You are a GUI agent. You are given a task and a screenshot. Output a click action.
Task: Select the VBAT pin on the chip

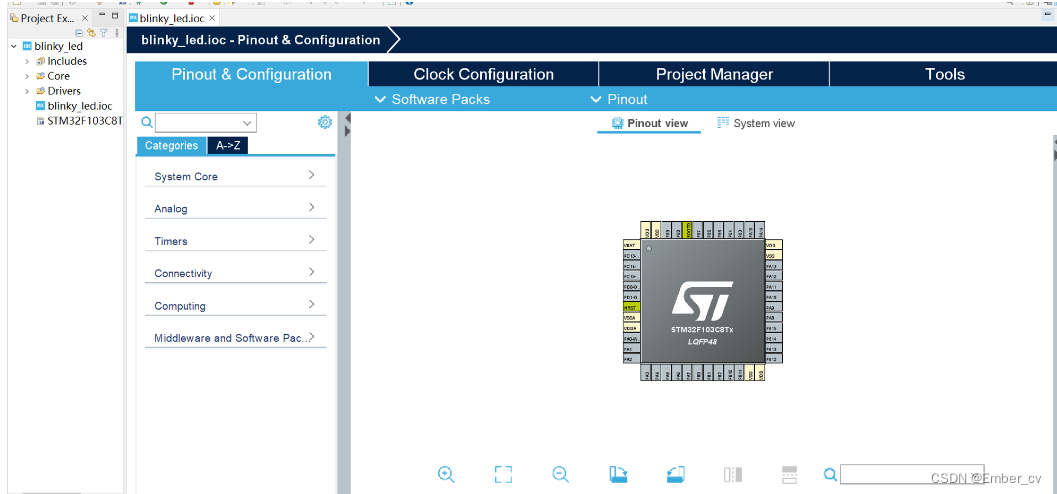pos(632,245)
